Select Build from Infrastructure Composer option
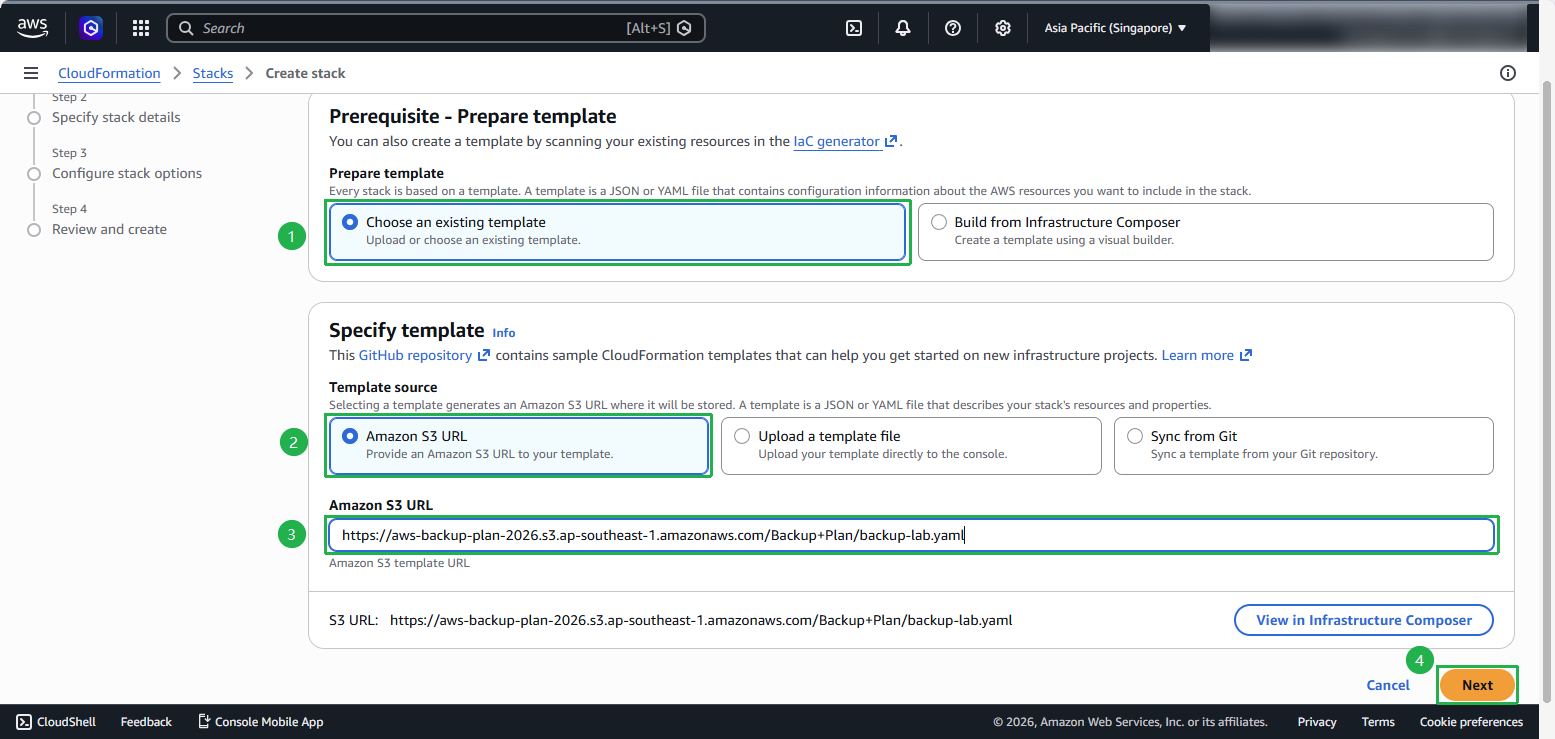This screenshot has height=739, width=1555. coord(1205,232)
